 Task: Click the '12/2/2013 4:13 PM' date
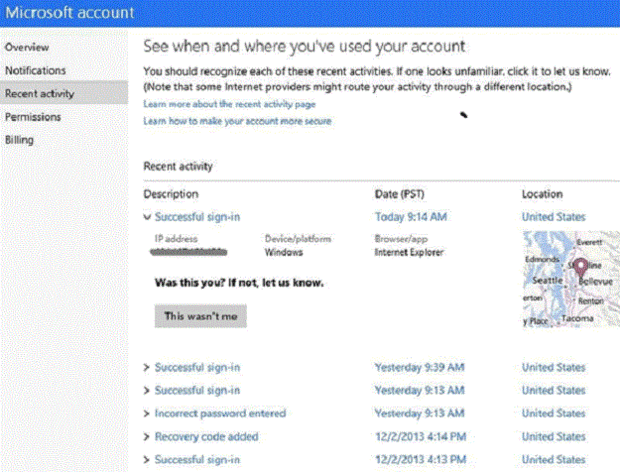pos(421,460)
